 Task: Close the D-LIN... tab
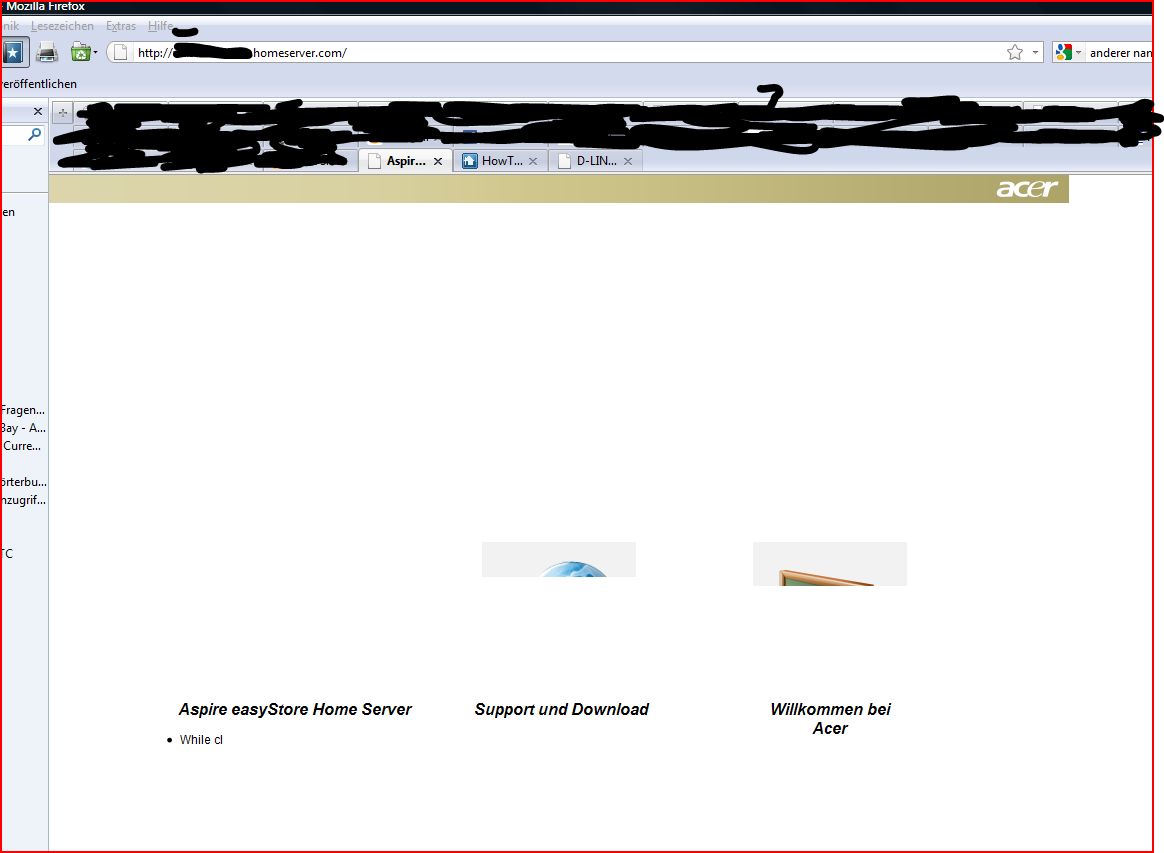click(628, 161)
